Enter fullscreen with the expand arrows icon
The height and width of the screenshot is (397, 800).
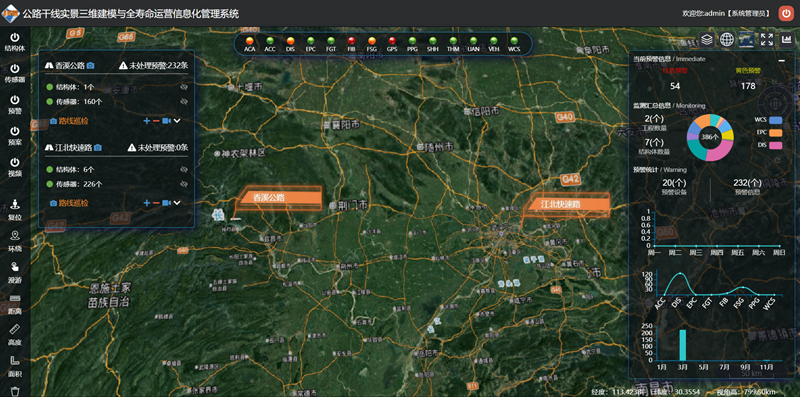766,39
